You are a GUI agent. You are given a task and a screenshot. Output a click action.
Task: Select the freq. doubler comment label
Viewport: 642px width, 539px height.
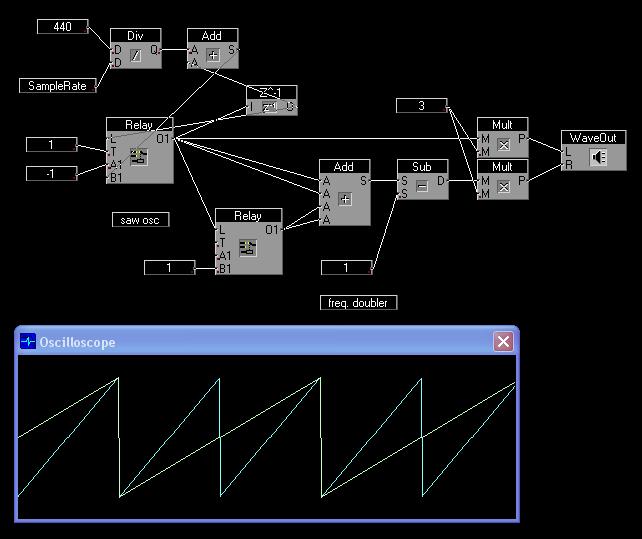coord(359,302)
